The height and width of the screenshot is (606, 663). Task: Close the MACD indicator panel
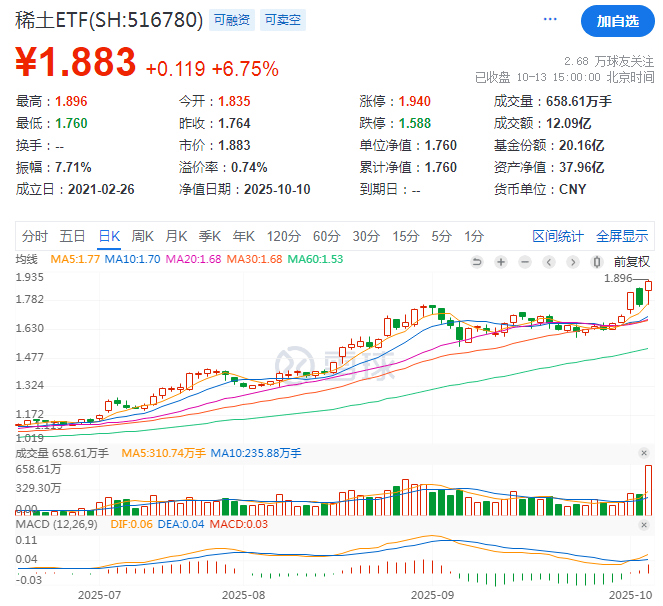(644, 525)
